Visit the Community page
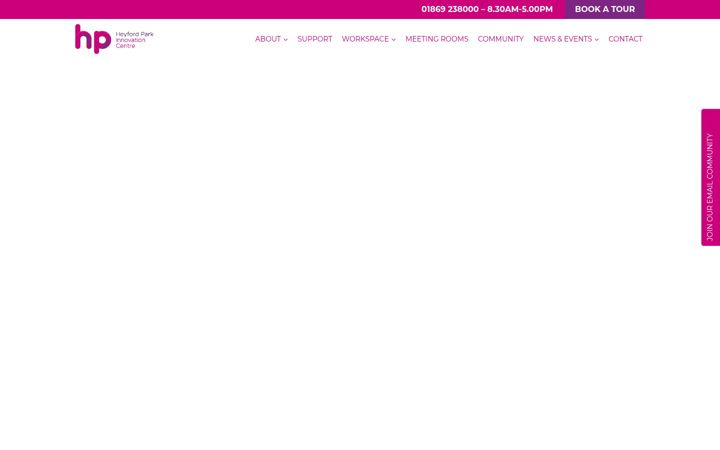Screen dimensions: 720x450 [x=501, y=39]
